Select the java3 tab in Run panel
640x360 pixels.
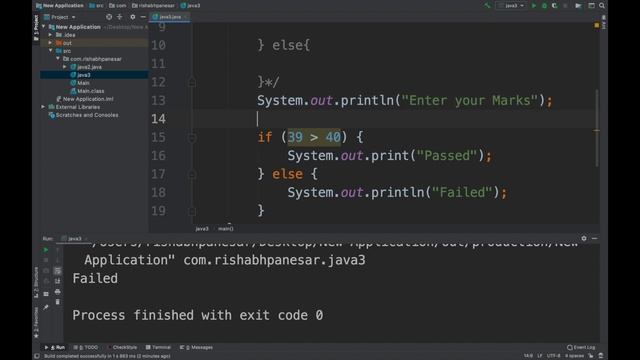[74, 238]
